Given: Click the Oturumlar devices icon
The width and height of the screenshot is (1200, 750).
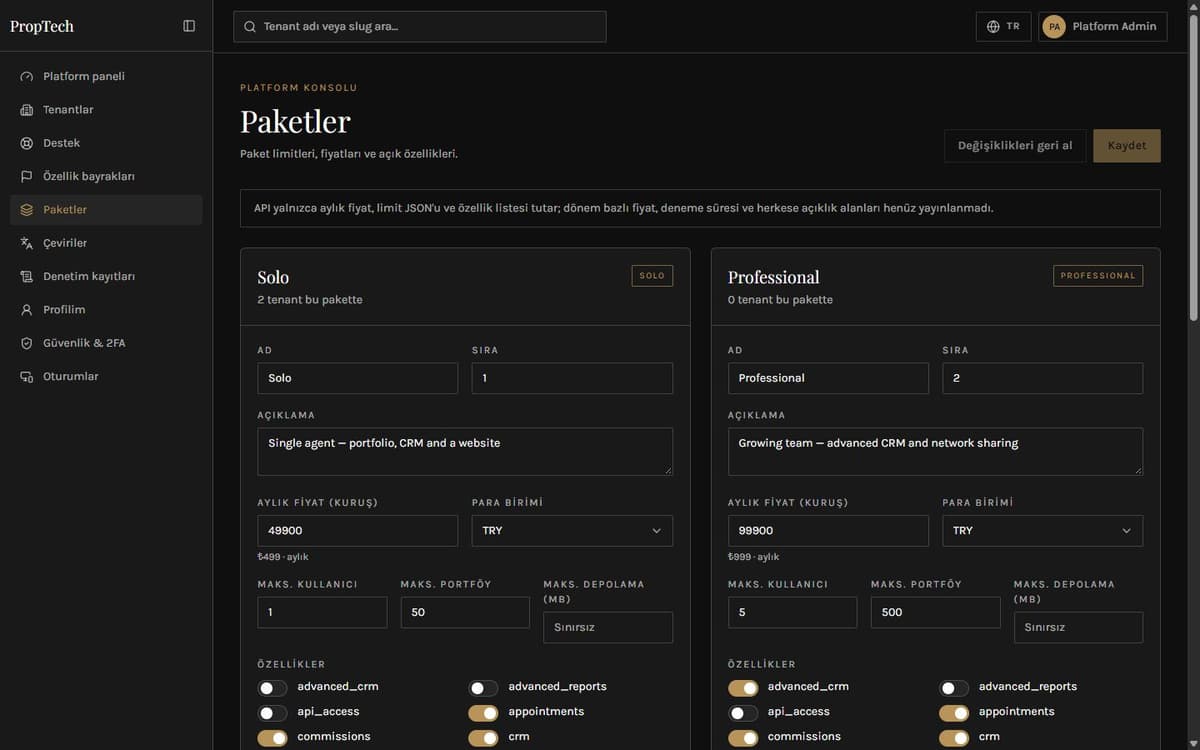Looking at the screenshot, I should coord(27,377).
